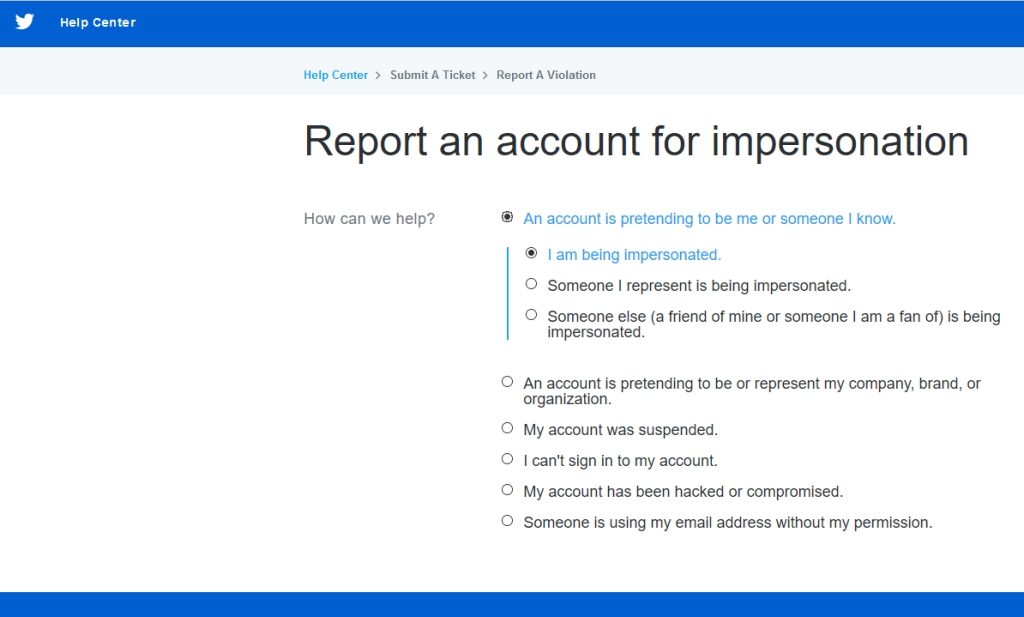Image resolution: width=1024 pixels, height=617 pixels.
Task: Select 'Someone I represent is being impersonated' radio
Action: point(531,284)
